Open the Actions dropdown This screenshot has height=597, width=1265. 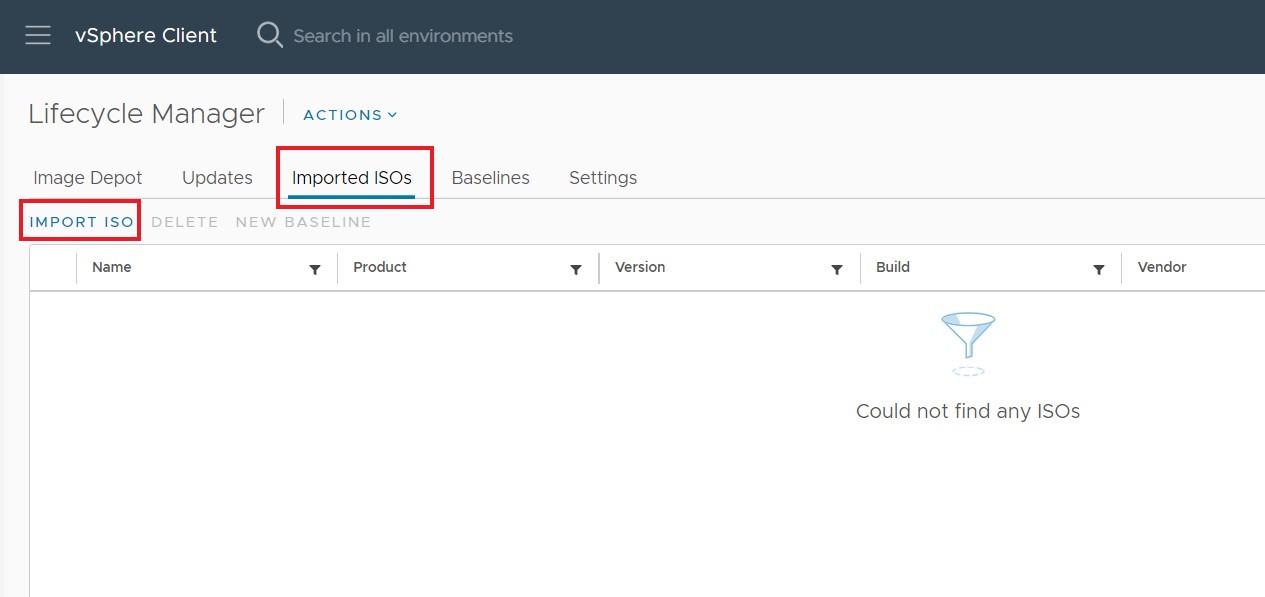[x=350, y=115]
